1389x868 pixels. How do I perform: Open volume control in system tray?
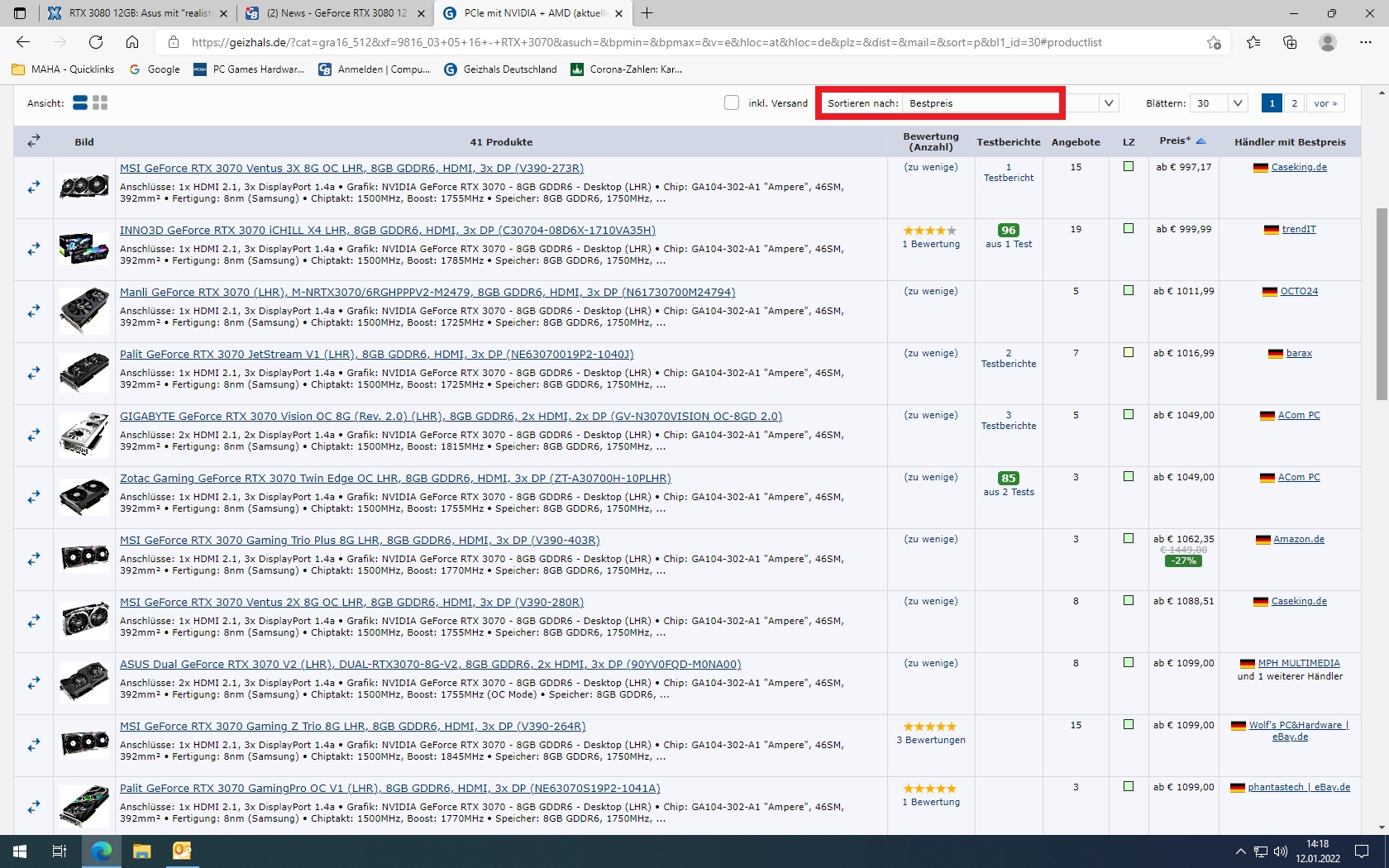click(1281, 851)
